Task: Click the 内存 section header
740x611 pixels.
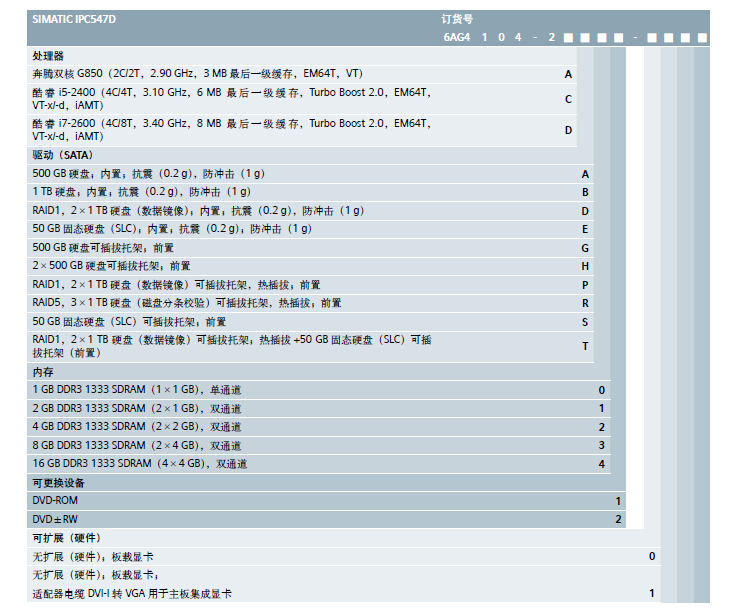Action: pos(42,372)
